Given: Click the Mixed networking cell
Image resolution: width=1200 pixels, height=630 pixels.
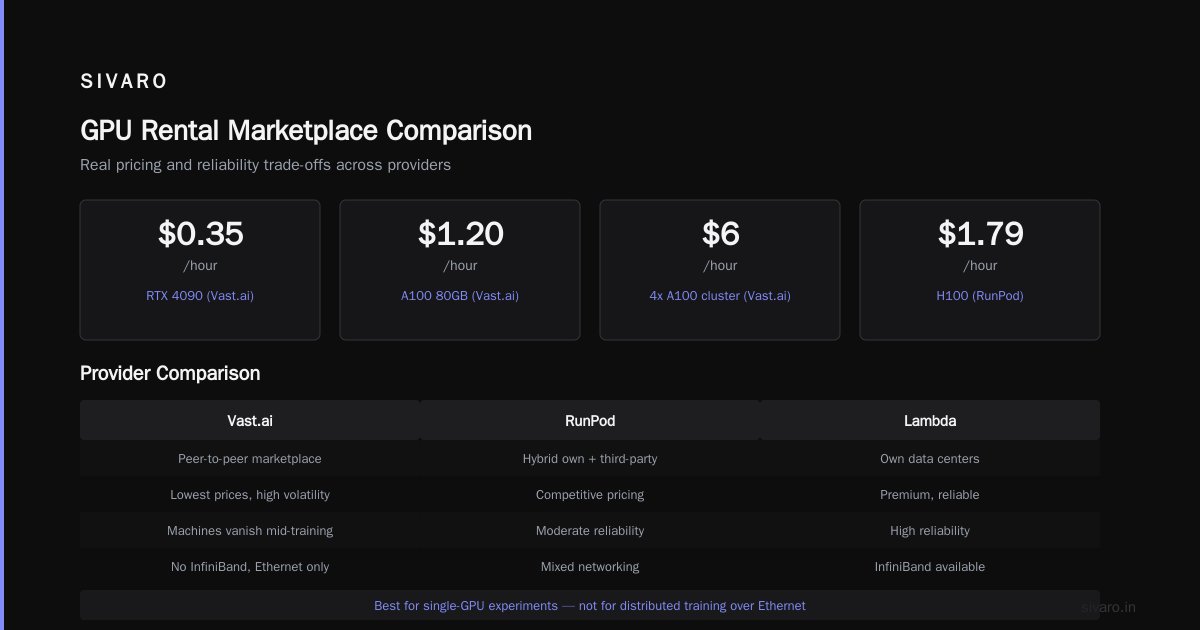Looking at the screenshot, I should (590, 567).
